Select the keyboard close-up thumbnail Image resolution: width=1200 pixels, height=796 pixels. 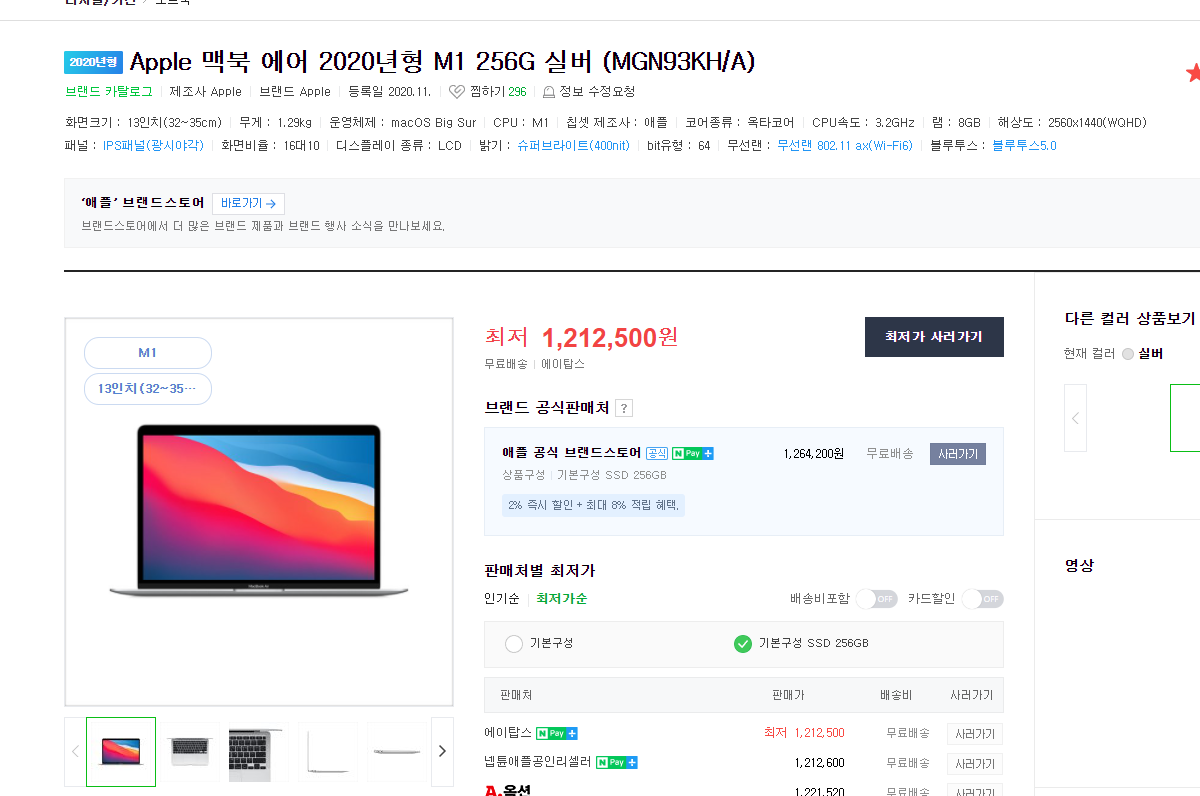click(x=259, y=751)
